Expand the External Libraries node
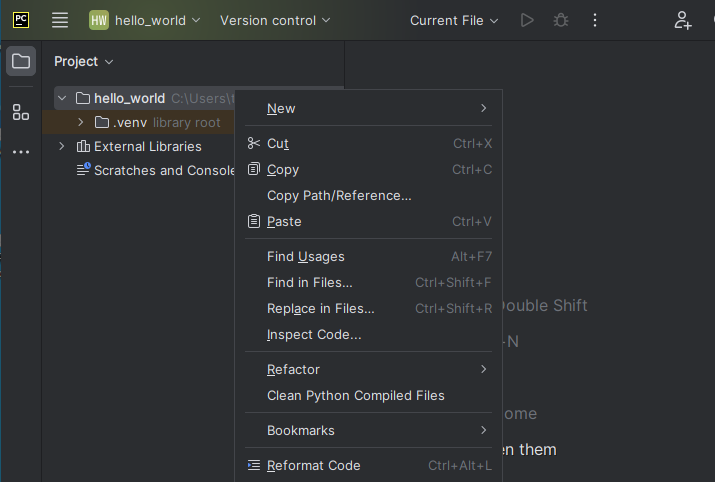Viewport: 715px width, 482px height. click(x=62, y=146)
